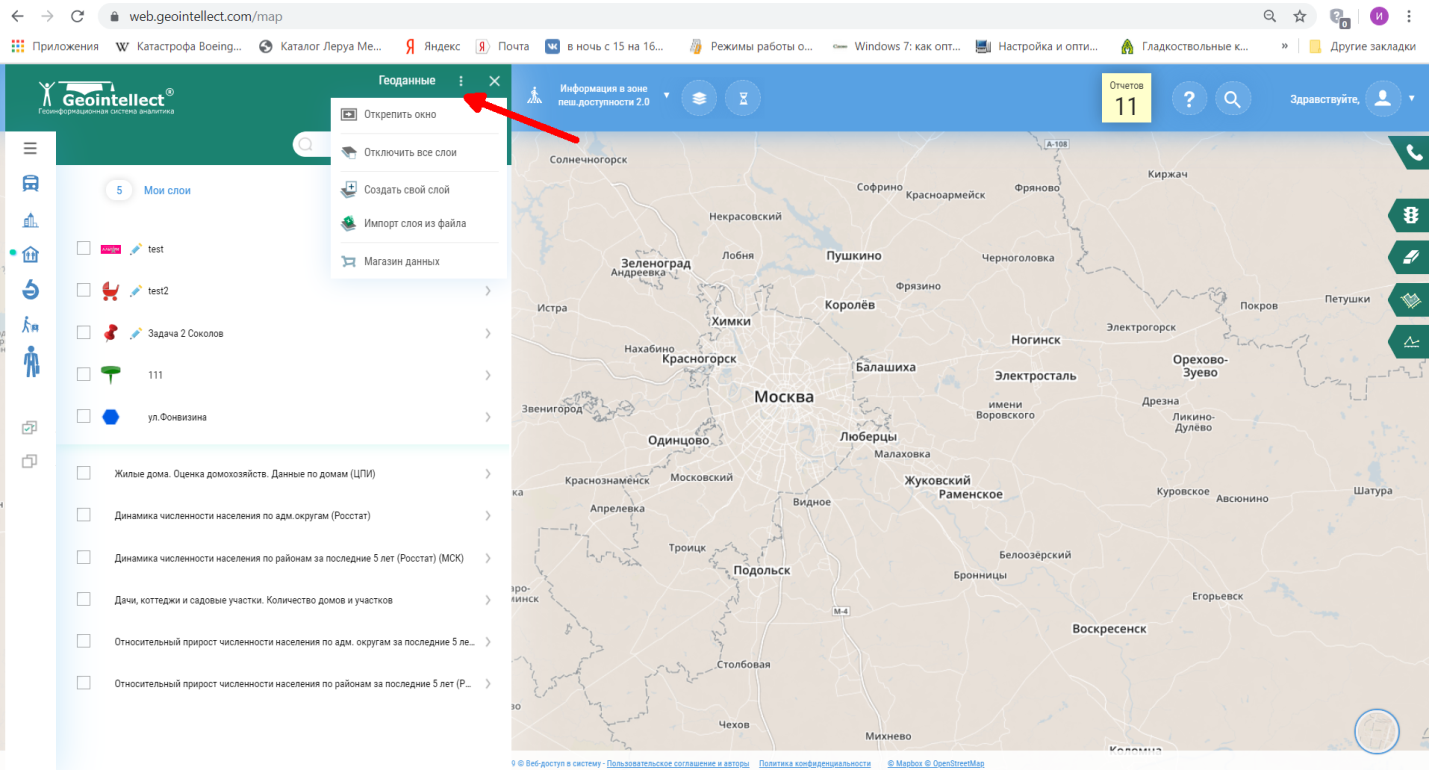Viewport: 1429px width, 770px height.
Task: Check the 111 layer checkbox
Action: (x=84, y=374)
